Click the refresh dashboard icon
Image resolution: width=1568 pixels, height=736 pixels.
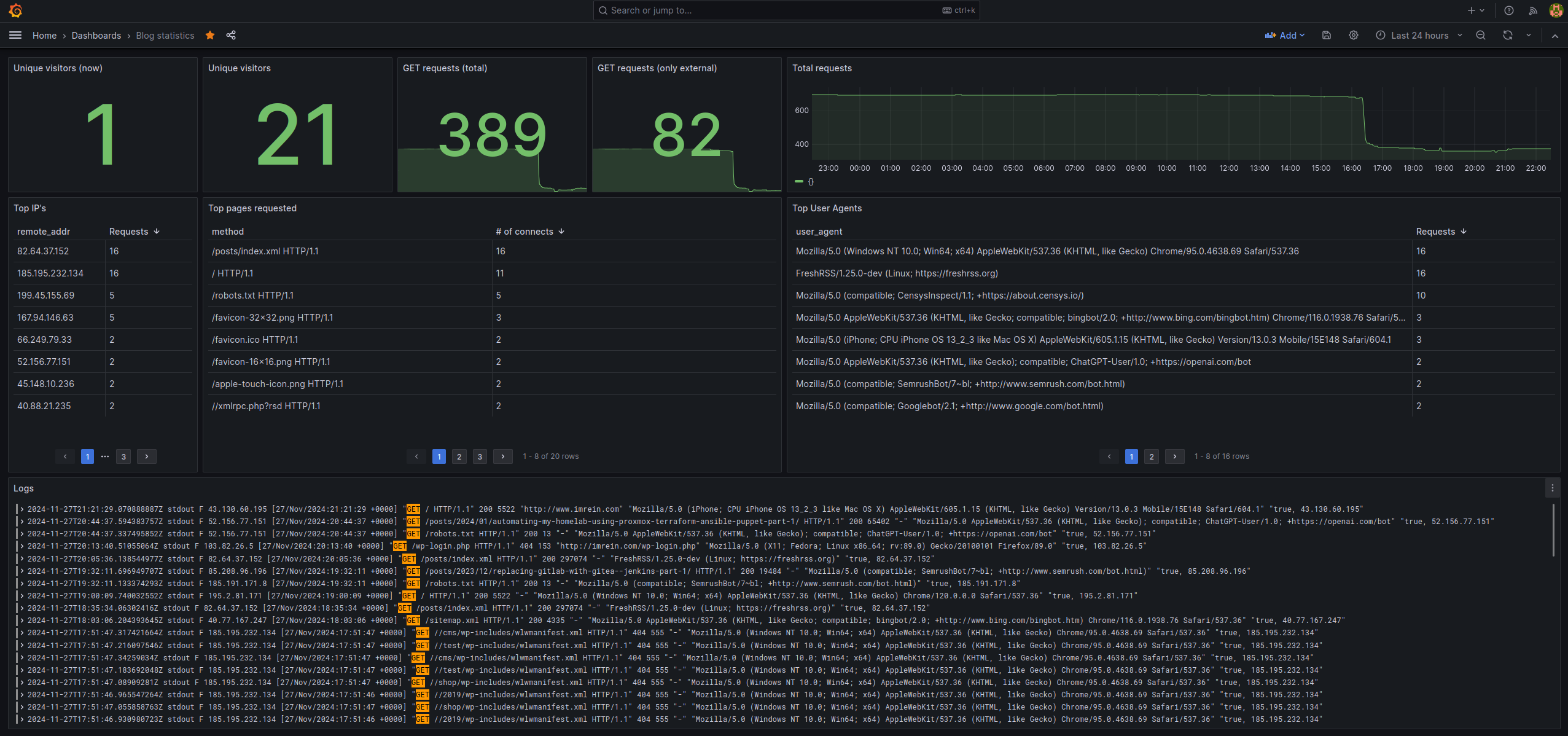(1508, 36)
